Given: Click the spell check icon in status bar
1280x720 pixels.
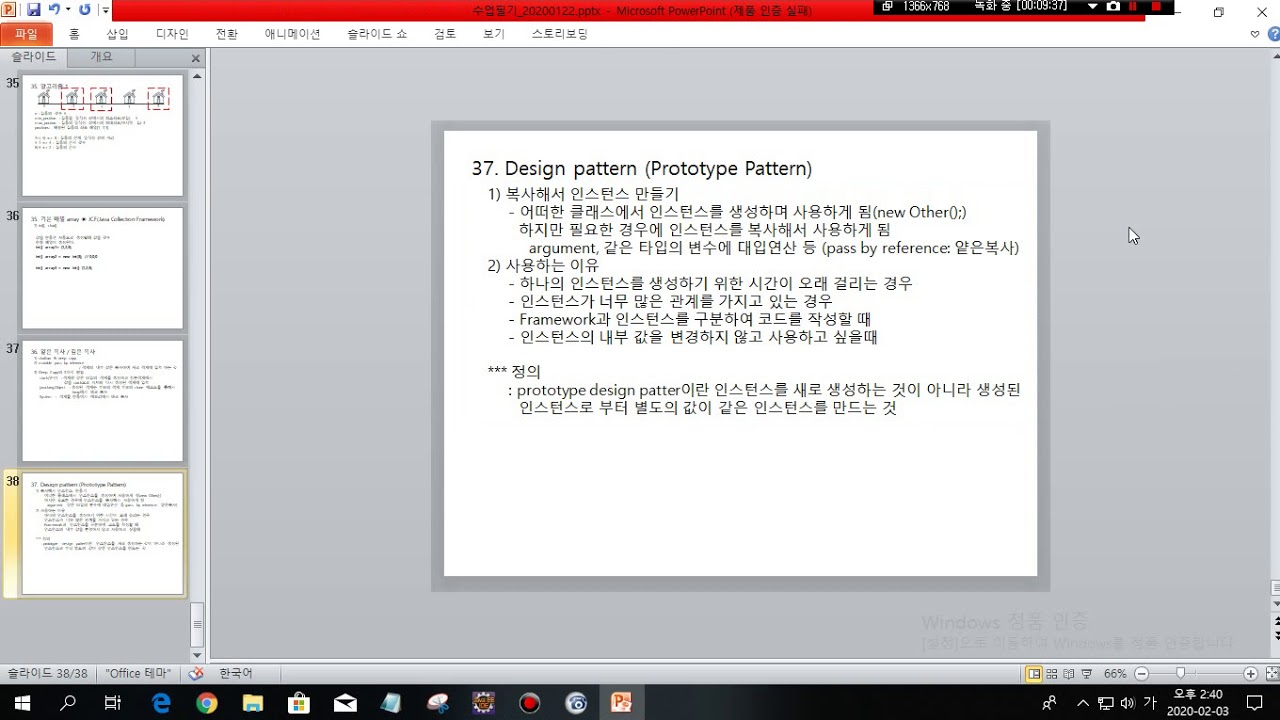Looking at the screenshot, I should pyautogui.click(x=196, y=674).
